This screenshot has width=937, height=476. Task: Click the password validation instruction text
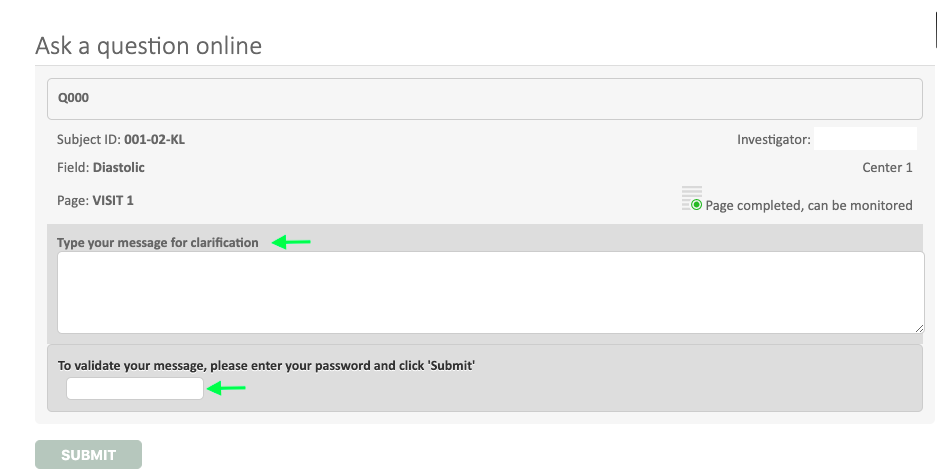click(266, 366)
